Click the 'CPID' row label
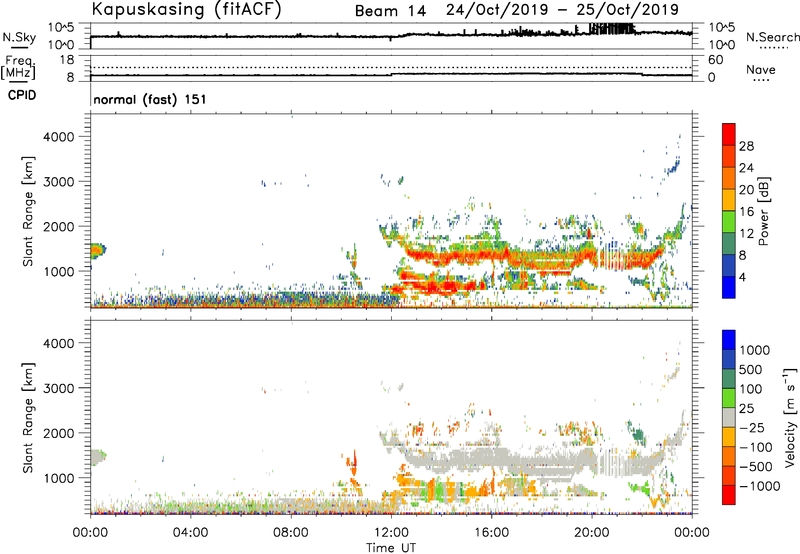The image size is (800, 554). coord(22,95)
